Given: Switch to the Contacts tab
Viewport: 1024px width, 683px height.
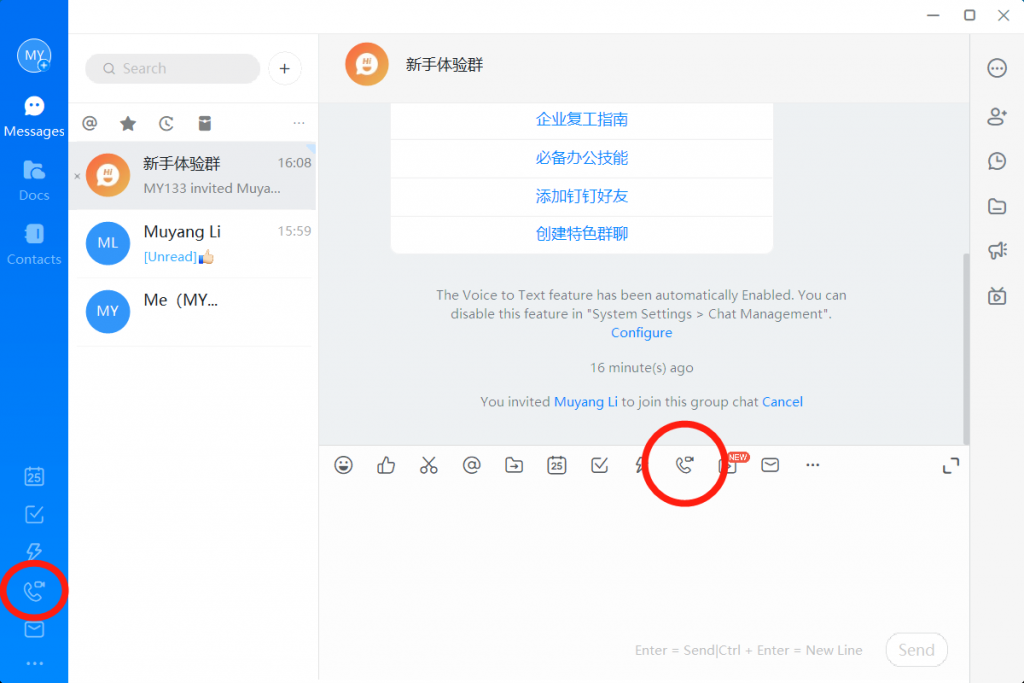Looking at the screenshot, I should point(34,244).
